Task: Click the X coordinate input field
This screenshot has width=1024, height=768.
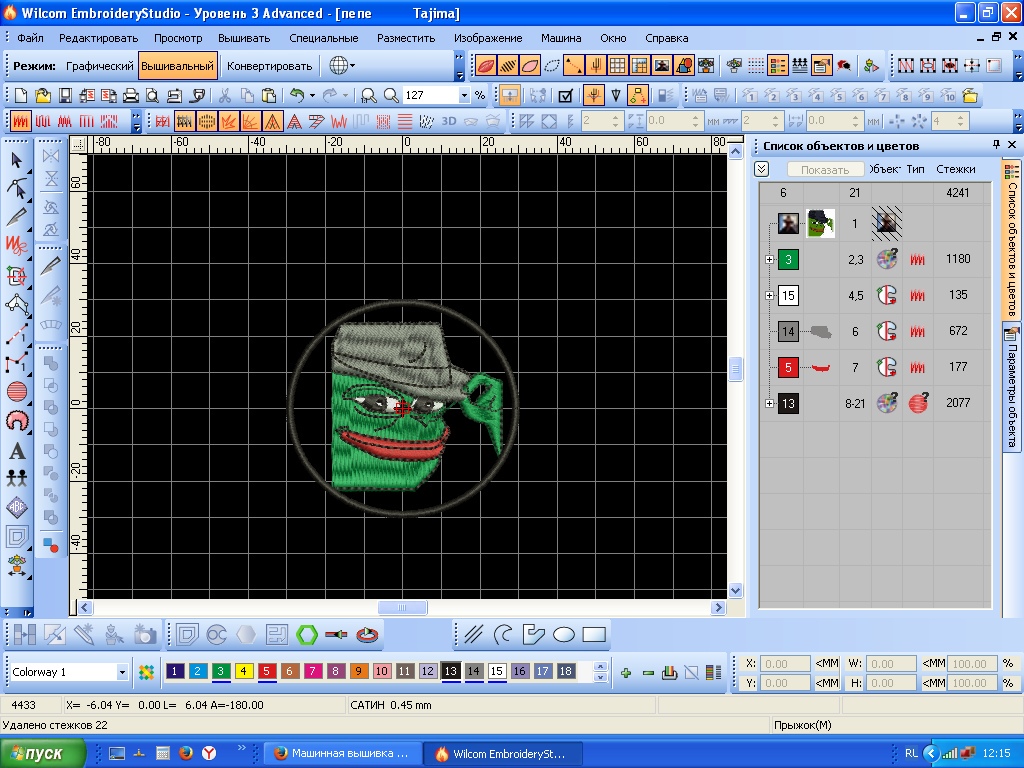Action: coord(785,664)
